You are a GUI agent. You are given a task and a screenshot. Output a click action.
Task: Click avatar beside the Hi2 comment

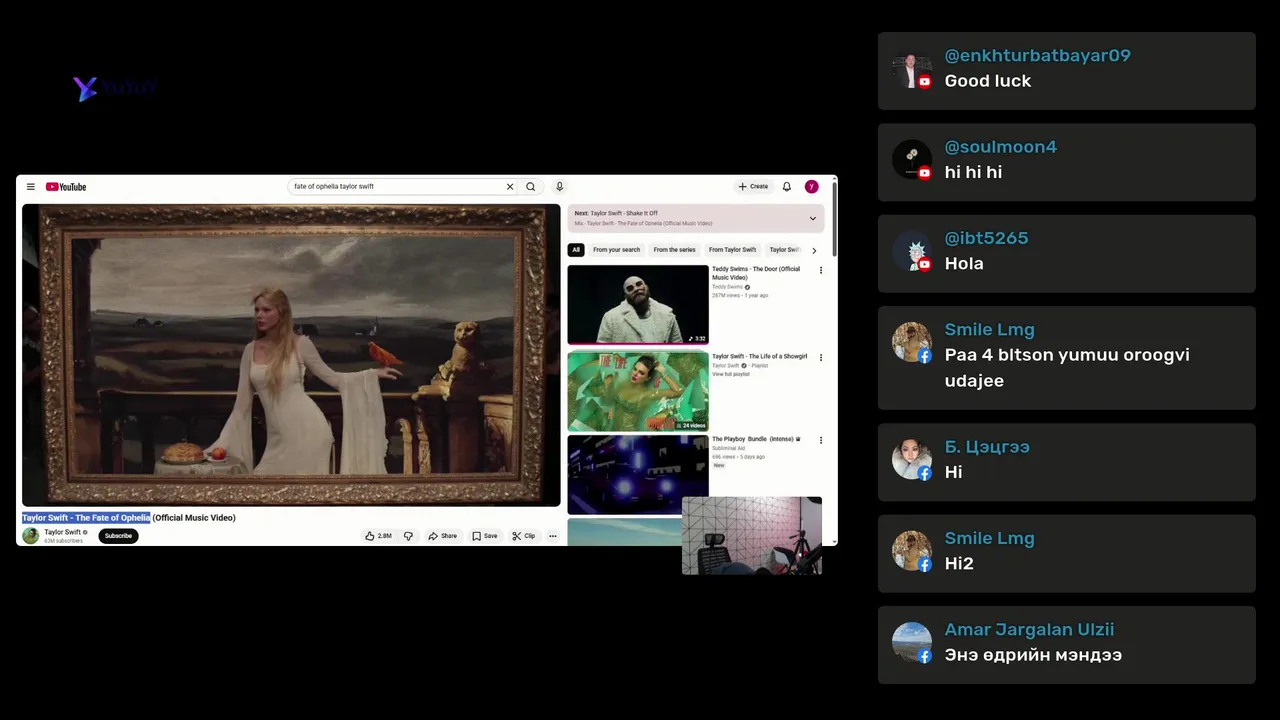point(912,551)
